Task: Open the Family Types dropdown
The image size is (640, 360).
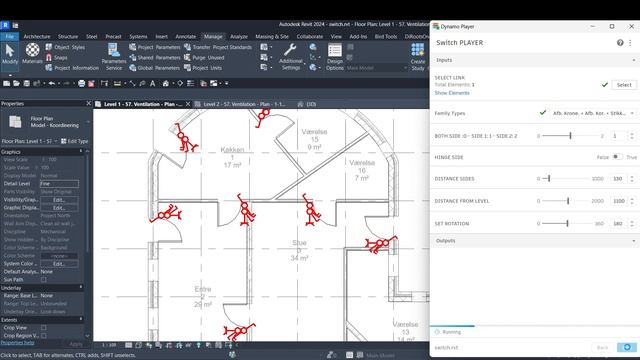Action: 593,113
